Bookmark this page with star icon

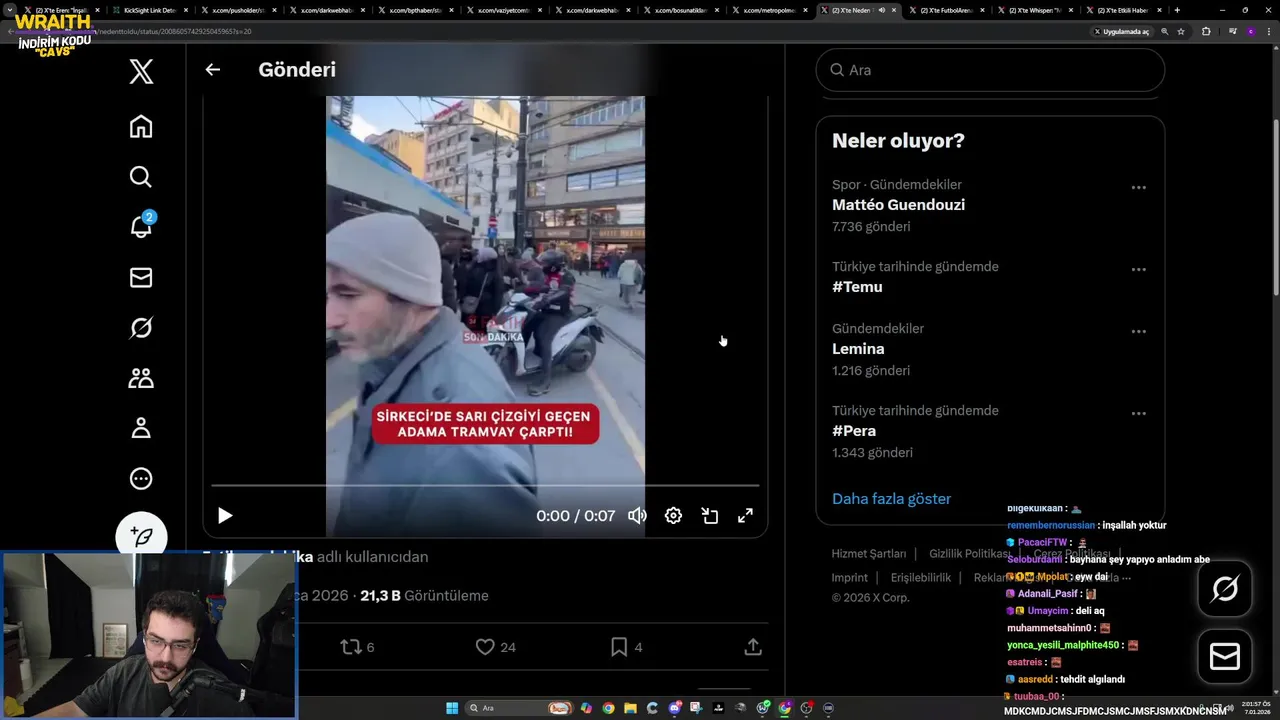(x=1181, y=31)
